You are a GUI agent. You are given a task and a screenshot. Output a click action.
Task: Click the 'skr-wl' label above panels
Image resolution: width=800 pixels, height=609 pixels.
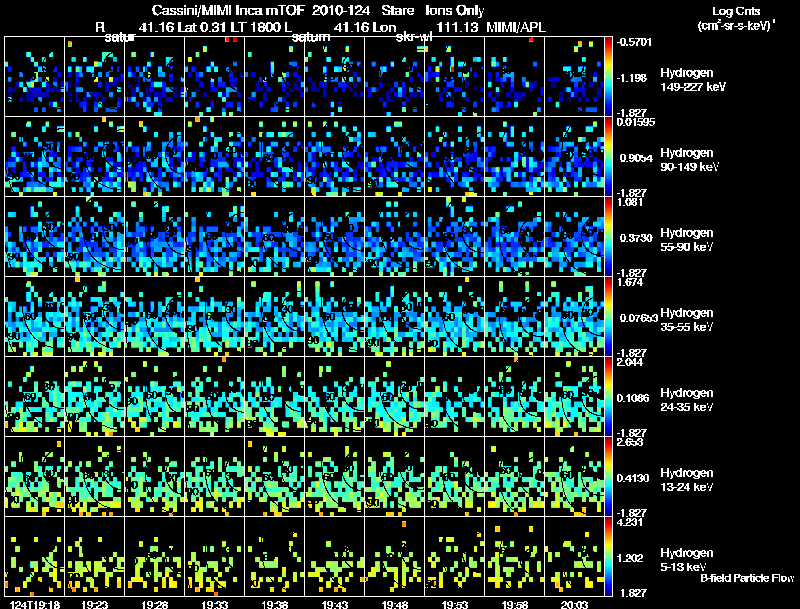(x=414, y=38)
